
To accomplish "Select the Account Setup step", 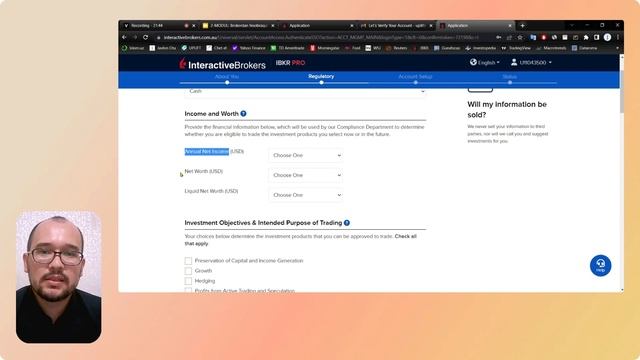I will tap(415, 76).
